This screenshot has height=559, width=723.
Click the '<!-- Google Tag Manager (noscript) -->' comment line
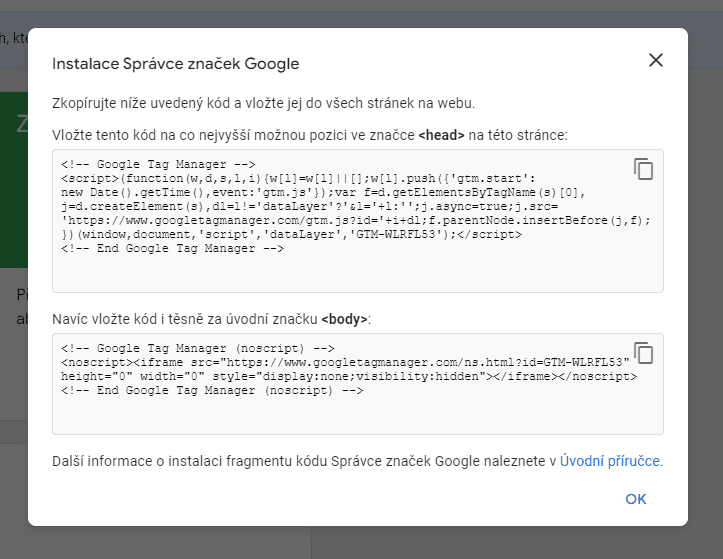(x=198, y=348)
